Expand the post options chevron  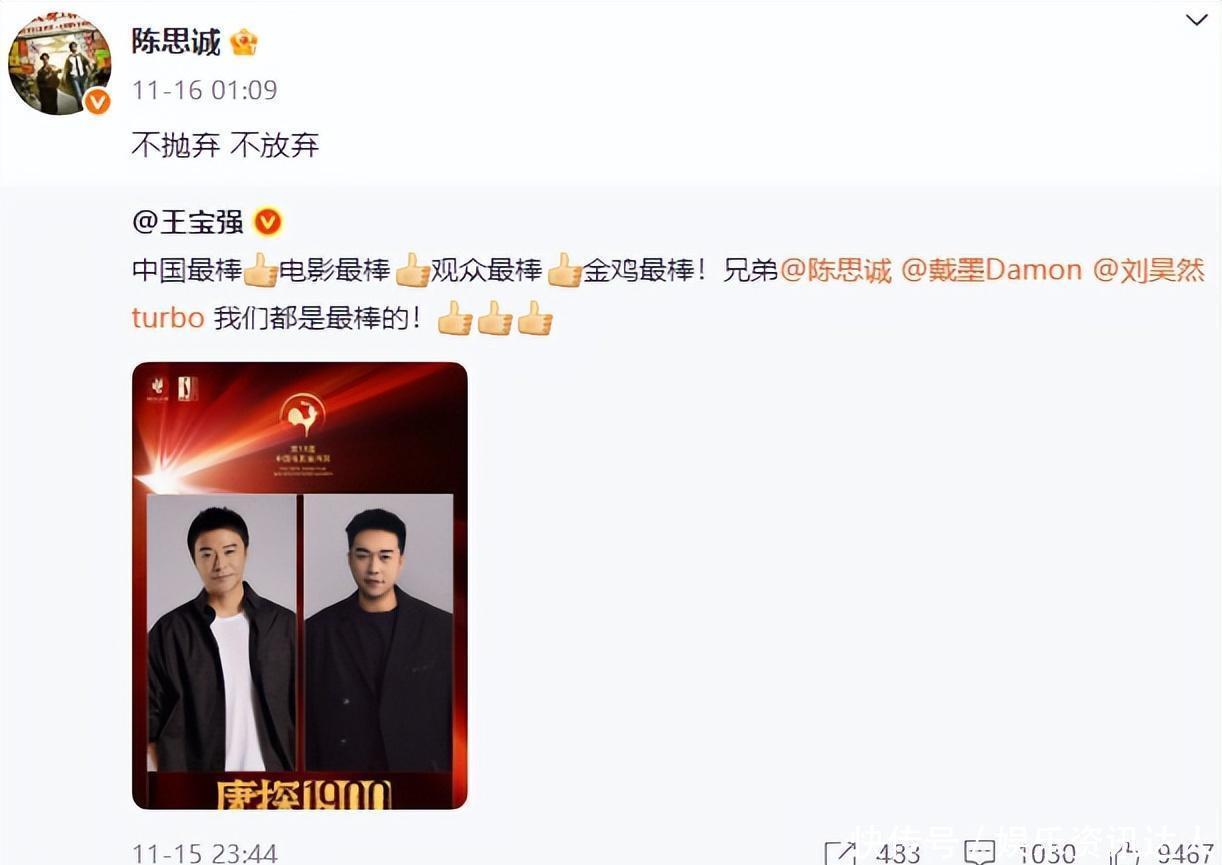tap(1196, 19)
